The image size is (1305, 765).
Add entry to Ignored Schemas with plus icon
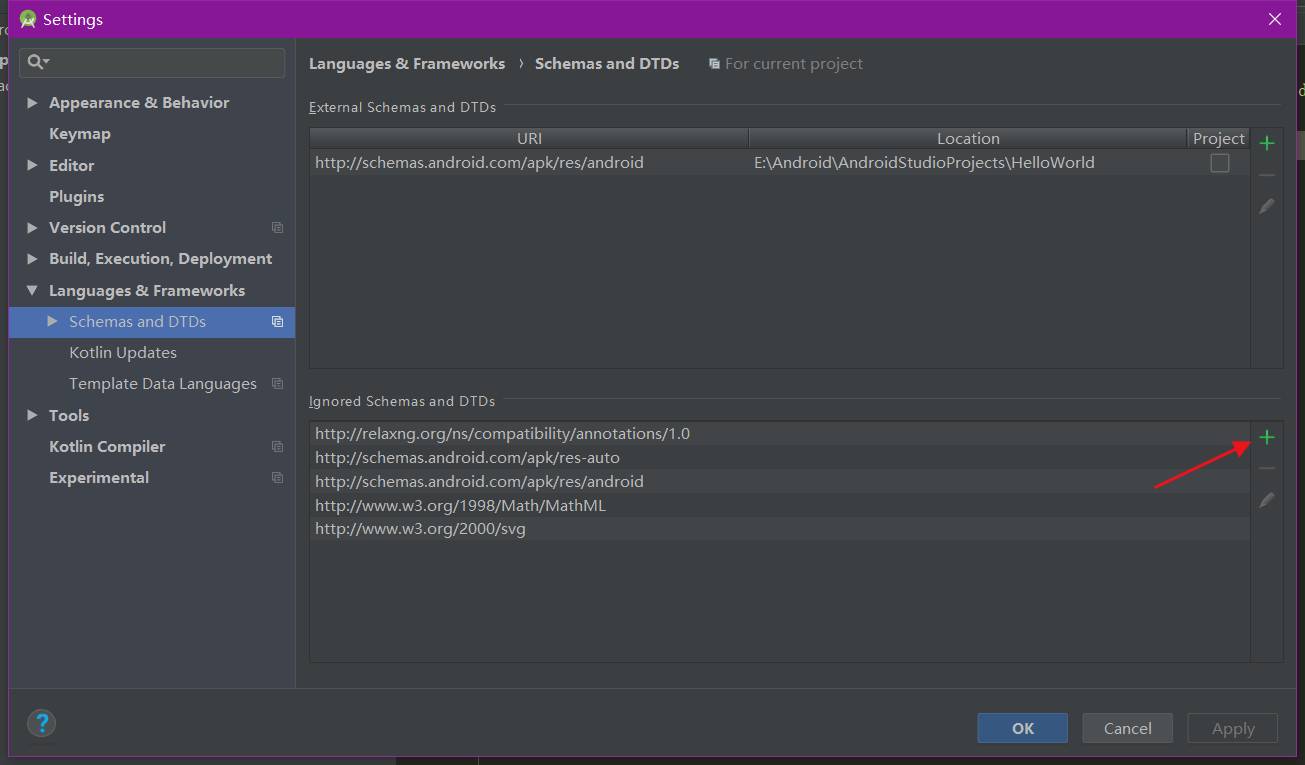point(1266,437)
